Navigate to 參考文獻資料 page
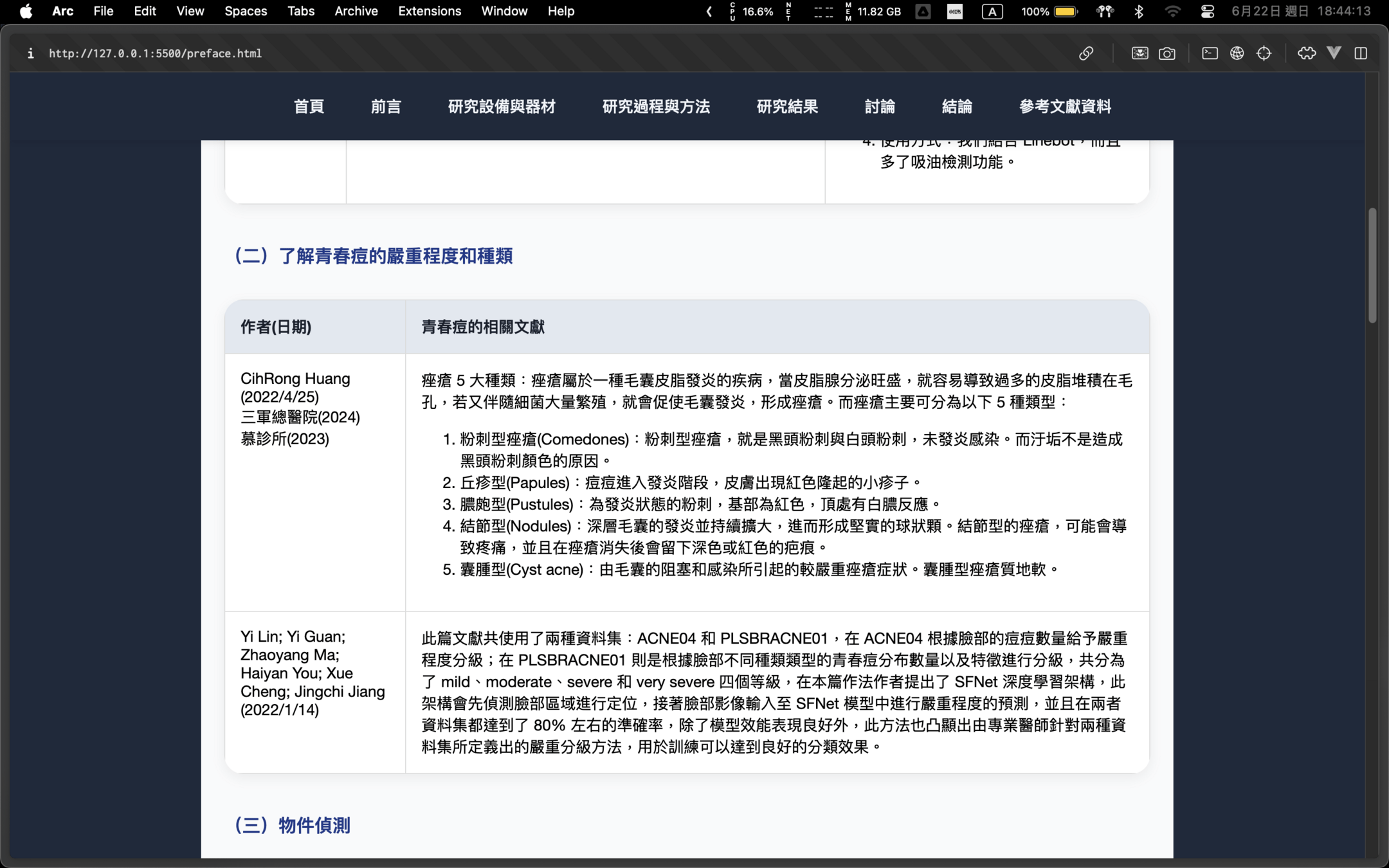Viewport: 1389px width, 868px height. click(1065, 106)
